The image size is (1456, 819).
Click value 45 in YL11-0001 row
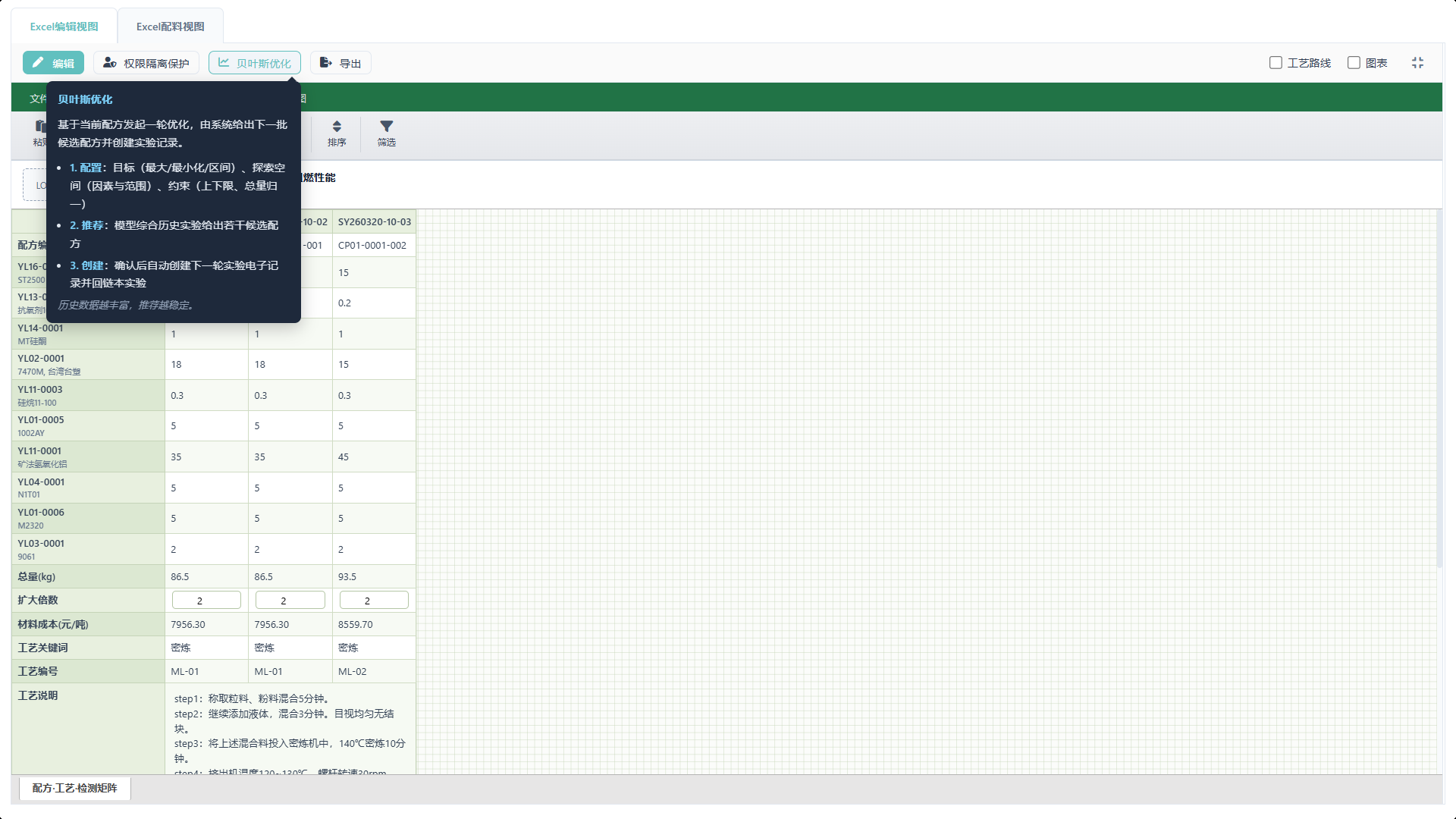tap(374, 457)
